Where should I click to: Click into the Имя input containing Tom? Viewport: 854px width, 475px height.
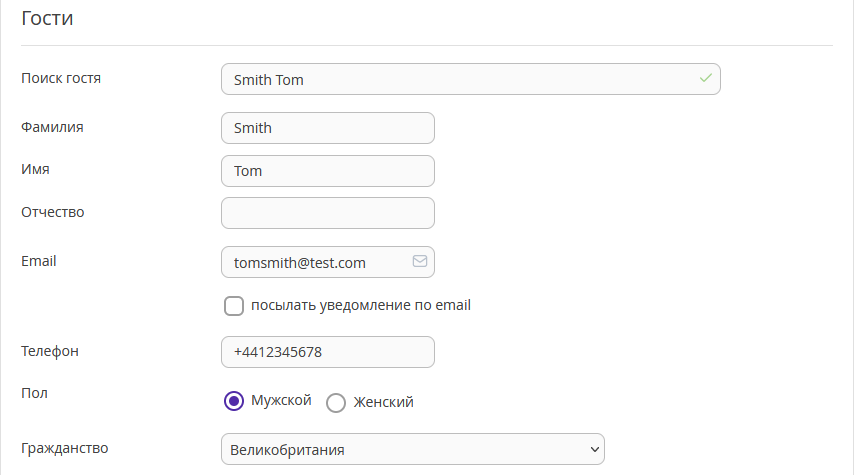click(328, 171)
